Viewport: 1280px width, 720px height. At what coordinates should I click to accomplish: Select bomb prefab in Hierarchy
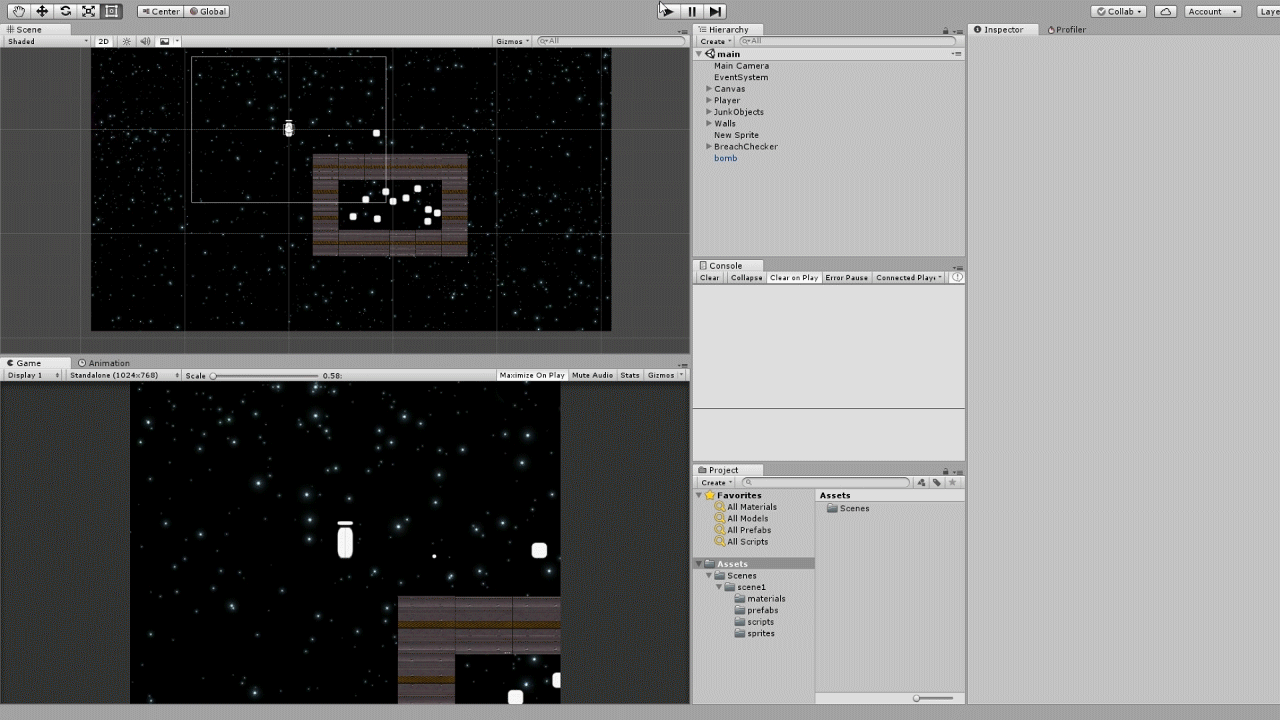[725, 158]
